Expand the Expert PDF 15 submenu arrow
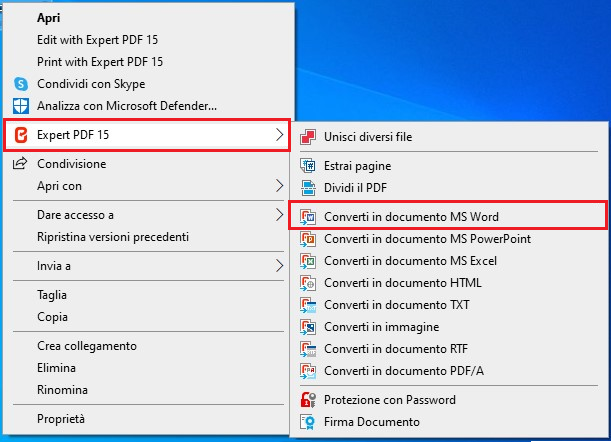The height and width of the screenshot is (442, 611). (279, 135)
